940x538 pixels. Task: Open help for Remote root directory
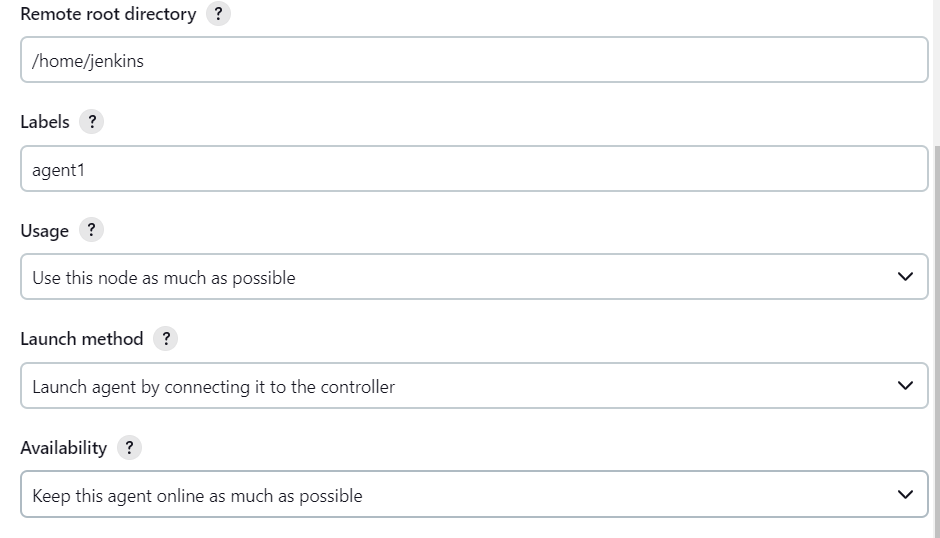[218, 15]
